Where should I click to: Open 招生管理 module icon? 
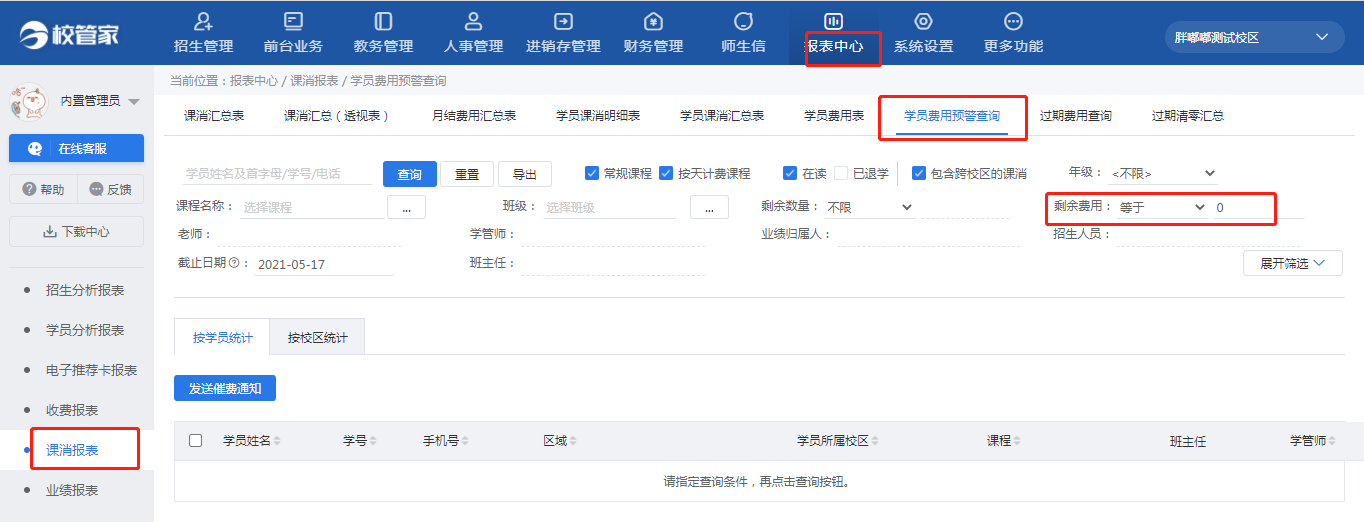tap(203, 21)
